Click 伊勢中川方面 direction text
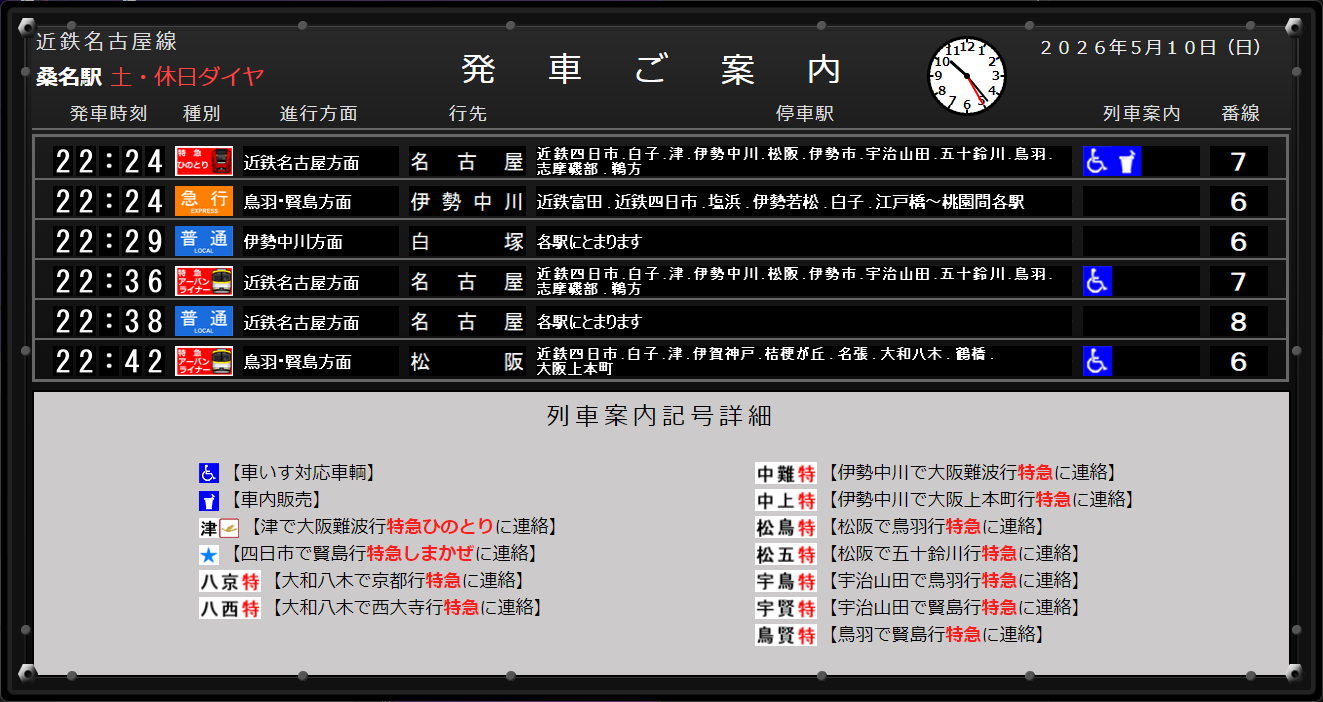The image size is (1323, 702). pyautogui.click(x=293, y=242)
